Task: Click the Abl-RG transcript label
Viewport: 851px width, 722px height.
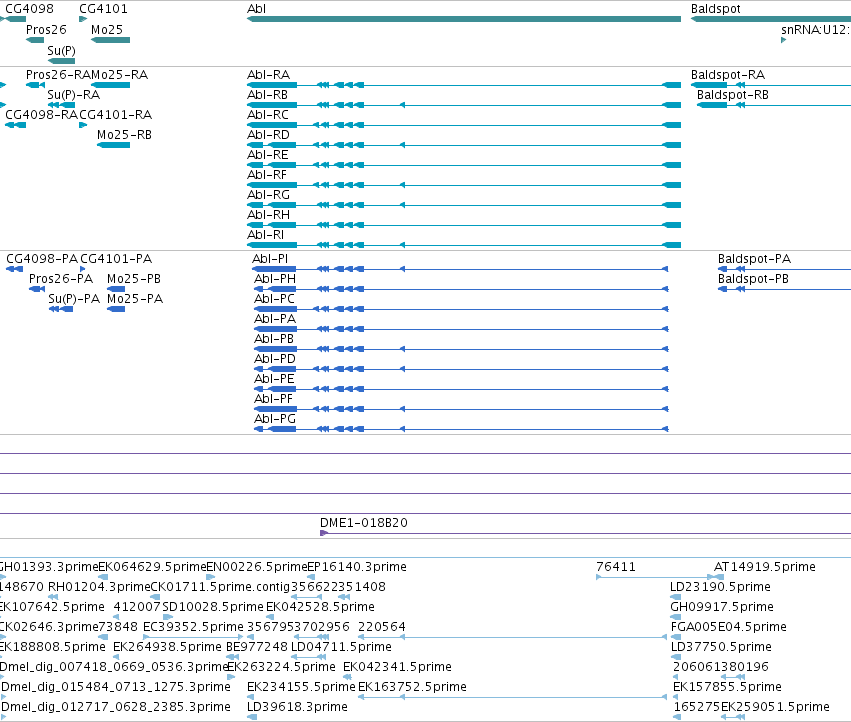Action: (x=268, y=195)
